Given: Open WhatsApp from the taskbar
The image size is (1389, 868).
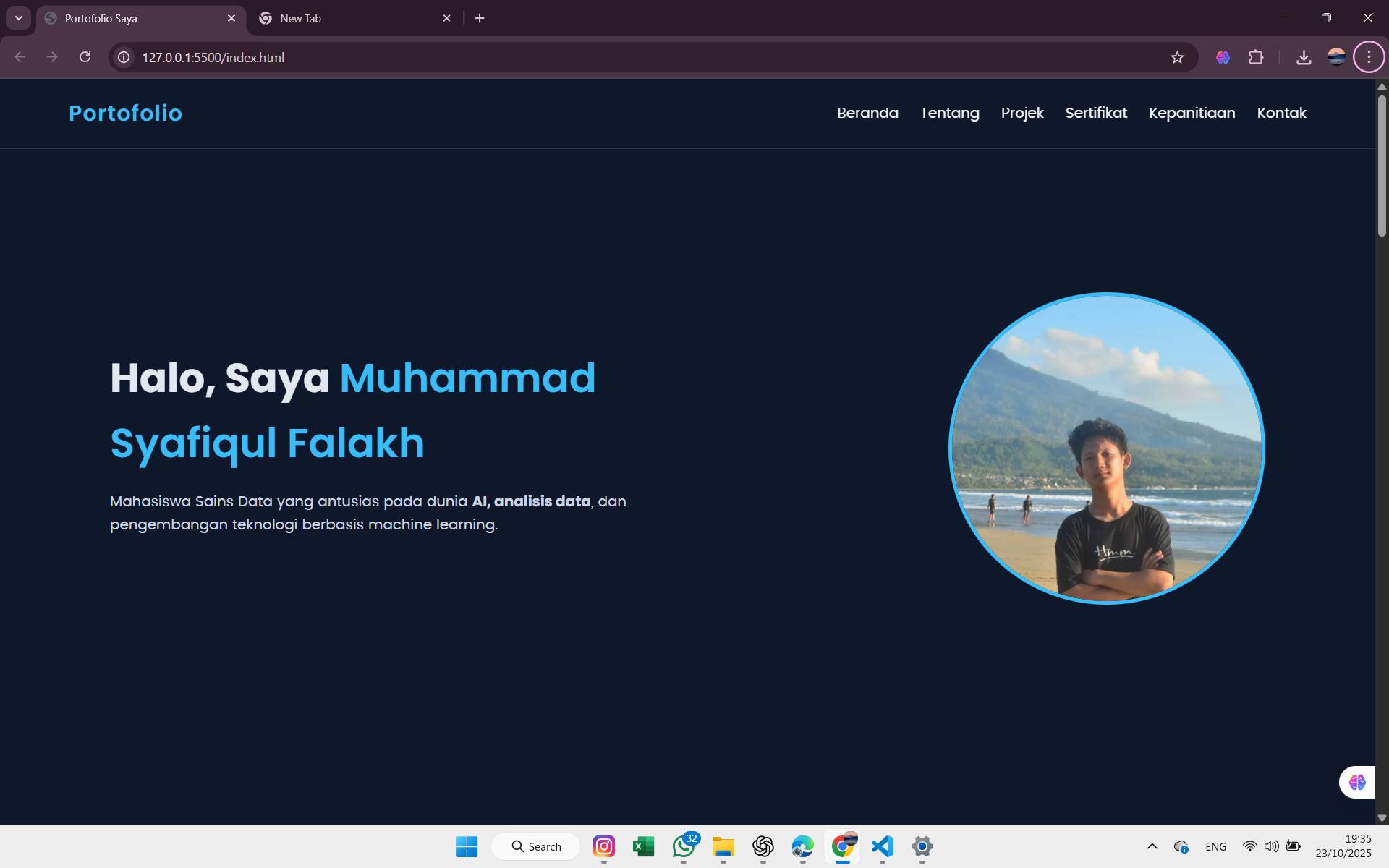Looking at the screenshot, I should (684, 847).
